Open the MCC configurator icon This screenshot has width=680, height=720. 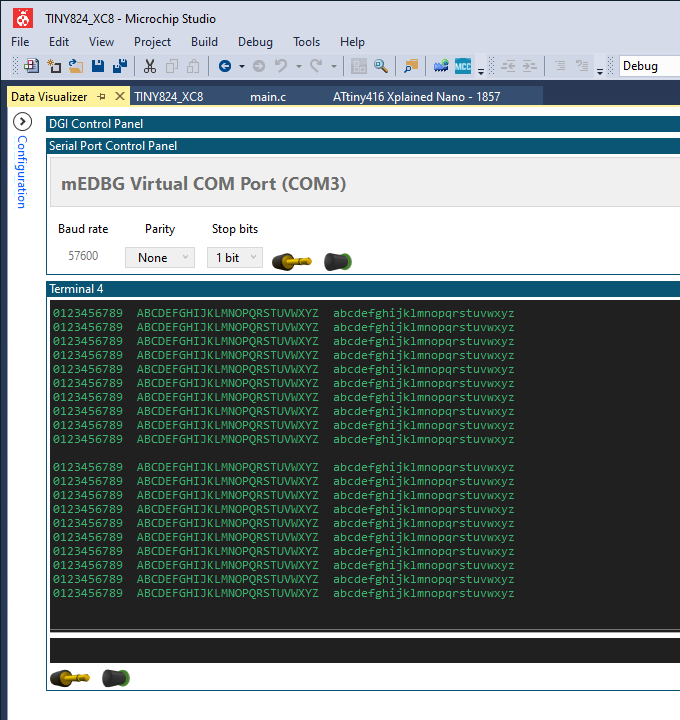(x=463, y=66)
